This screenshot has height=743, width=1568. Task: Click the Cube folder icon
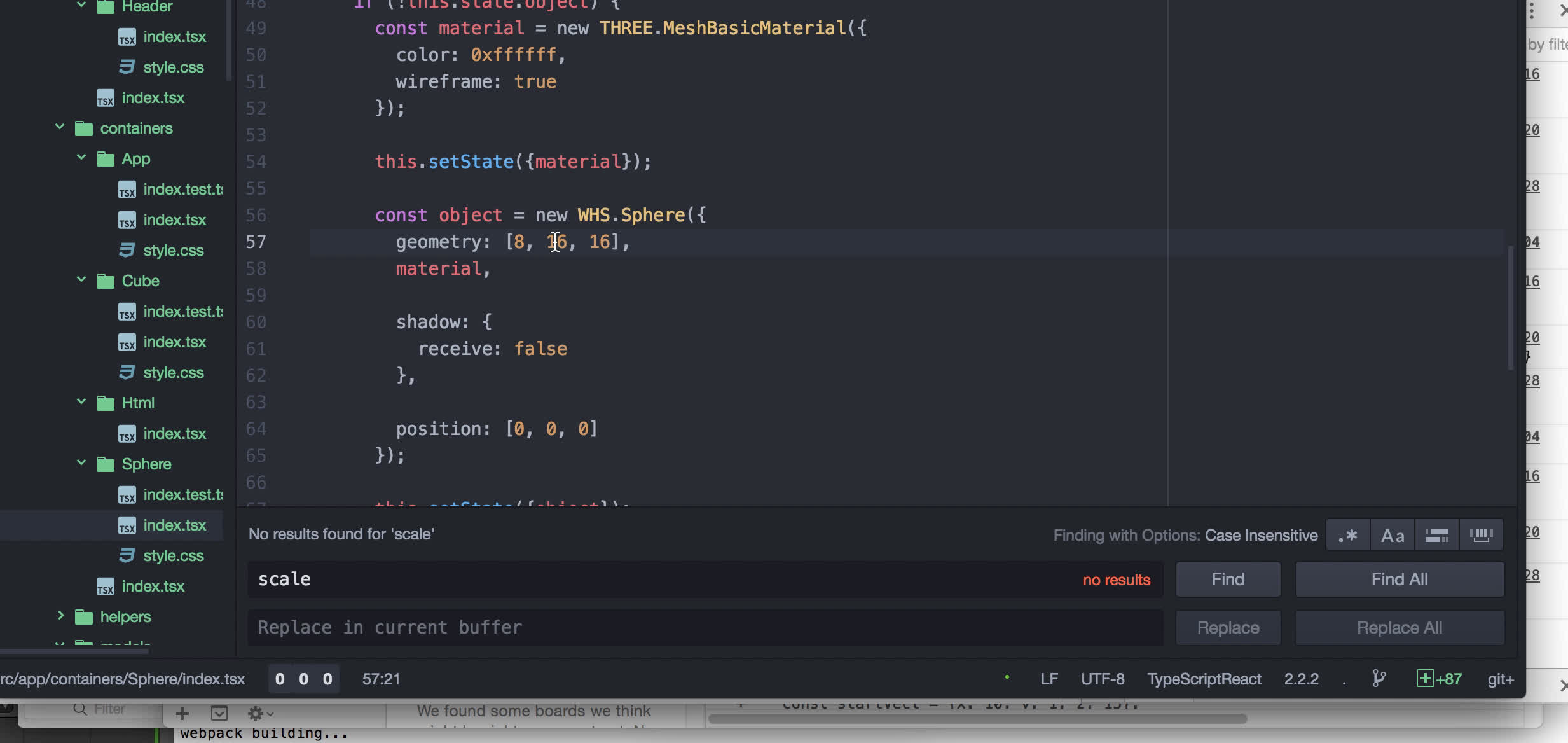click(x=106, y=281)
